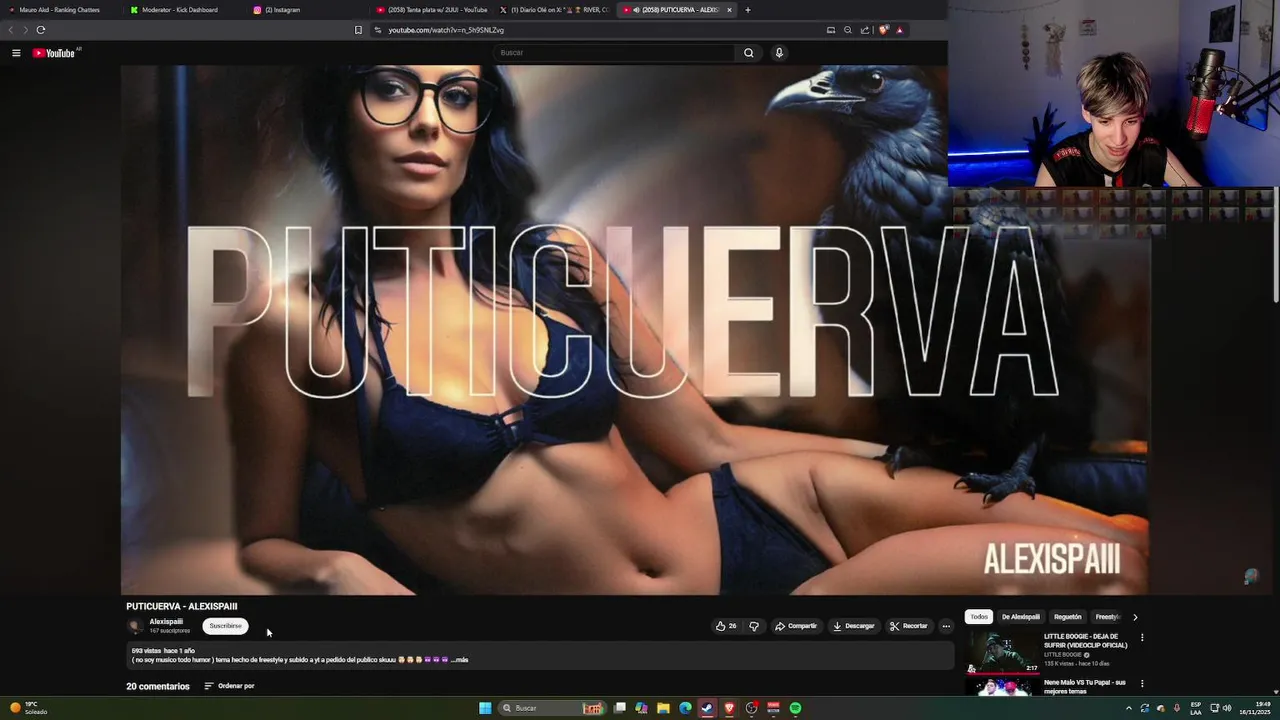Download the video via Descargar
Image resolution: width=1280 pixels, height=720 pixels.
pyautogui.click(x=853, y=626)
